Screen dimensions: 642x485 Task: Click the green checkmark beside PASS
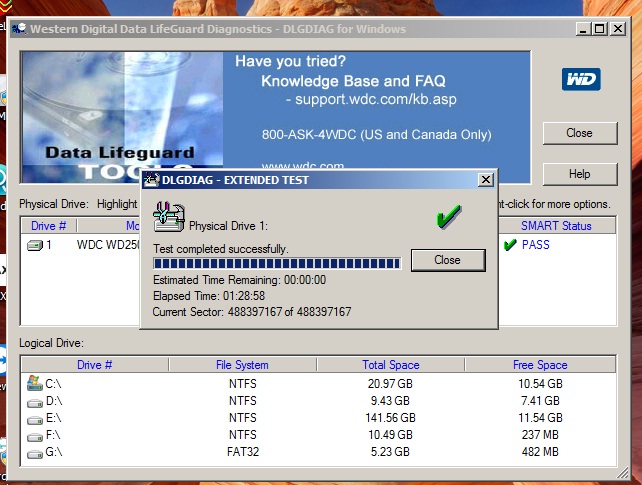(x=510, y=245)
